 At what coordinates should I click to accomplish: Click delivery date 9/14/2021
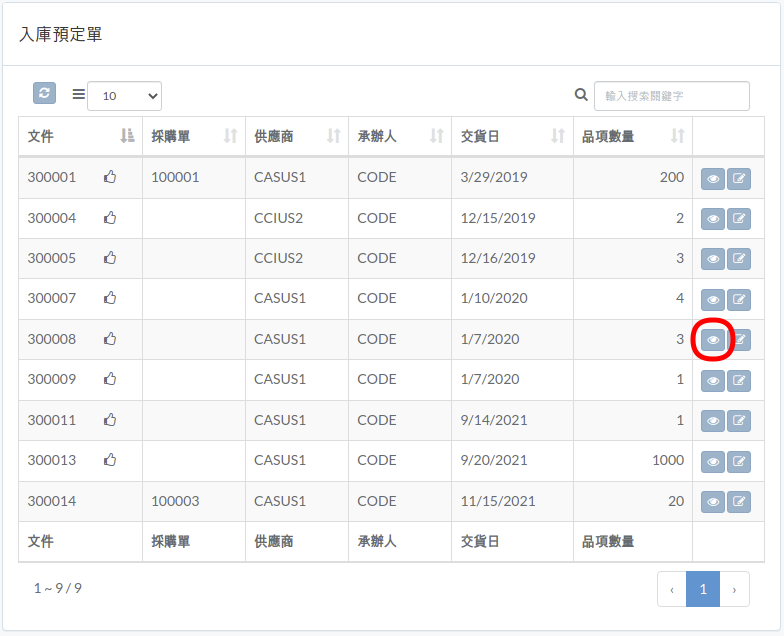click(x=494, y=420)
